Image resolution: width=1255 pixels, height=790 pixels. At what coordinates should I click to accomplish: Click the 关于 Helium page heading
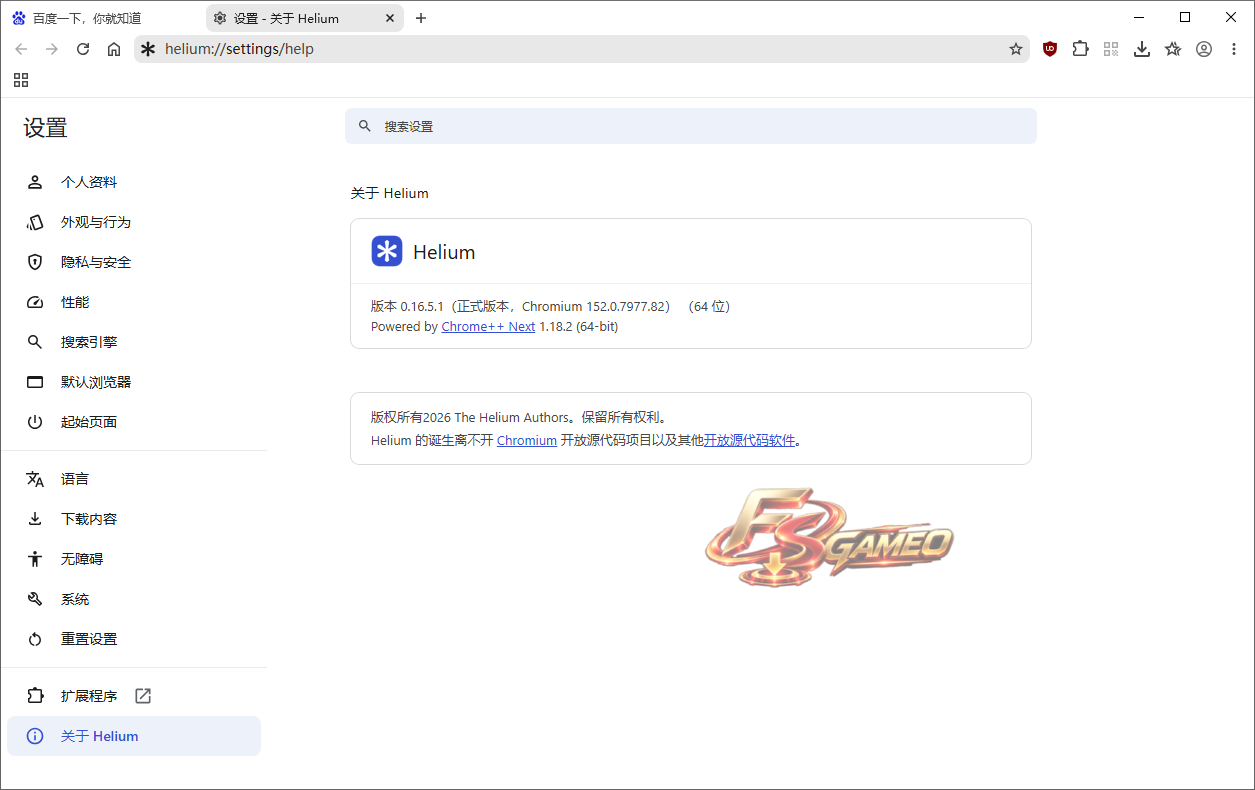(389, 193)
